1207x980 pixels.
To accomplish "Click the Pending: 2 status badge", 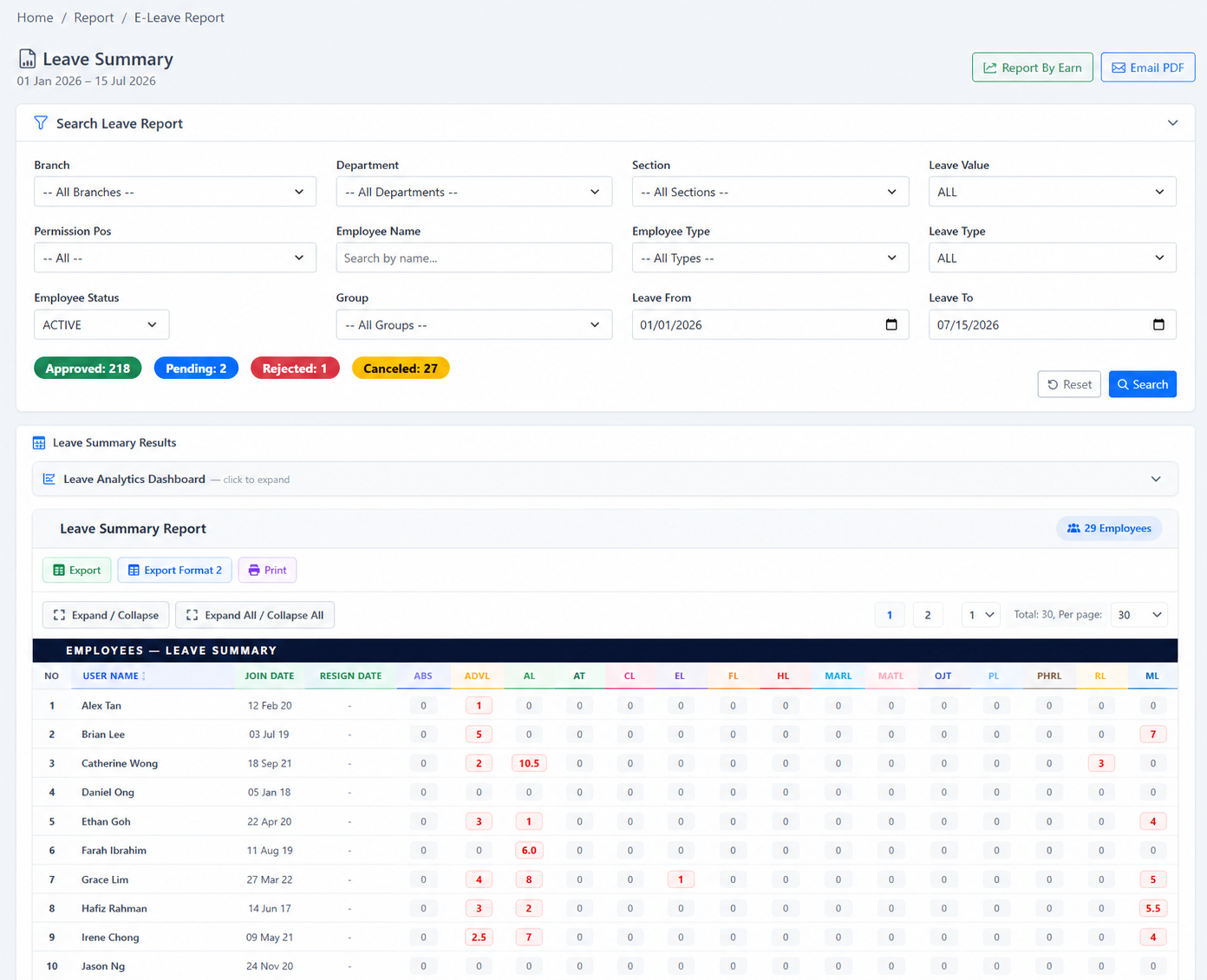I will click(196, 369).
